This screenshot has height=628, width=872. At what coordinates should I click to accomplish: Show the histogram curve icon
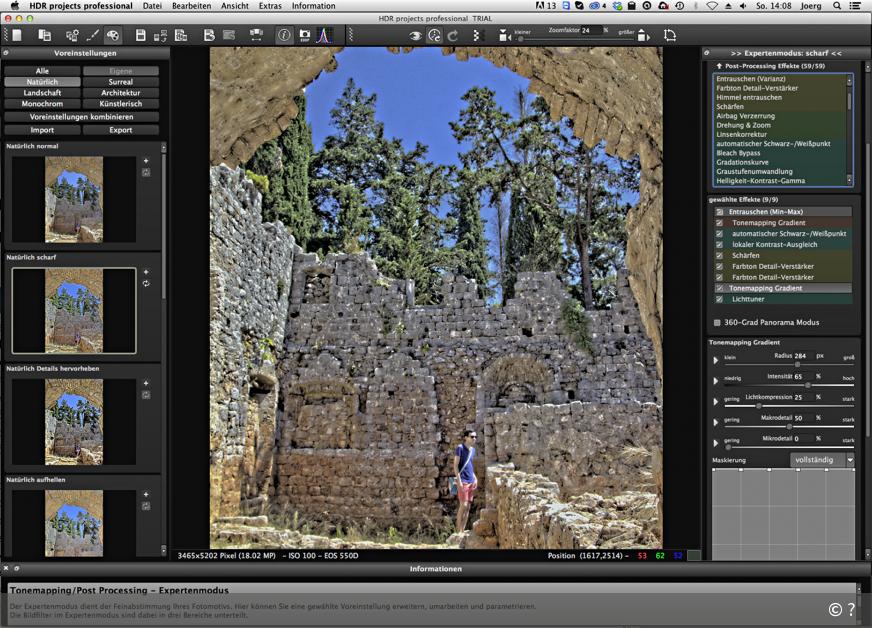(x=324, y=35)
